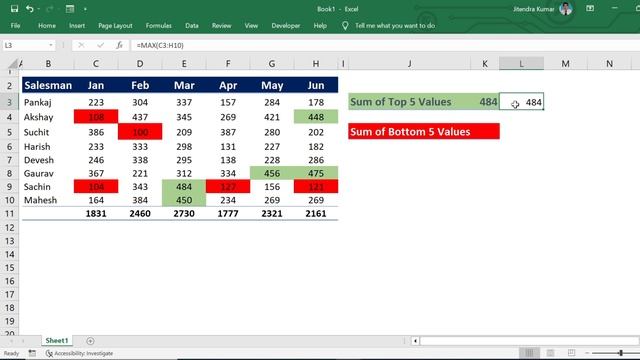The image size is (640, 360).
Task: Click the Ribbon Display Options icon
Action: (x=590, y=8)
